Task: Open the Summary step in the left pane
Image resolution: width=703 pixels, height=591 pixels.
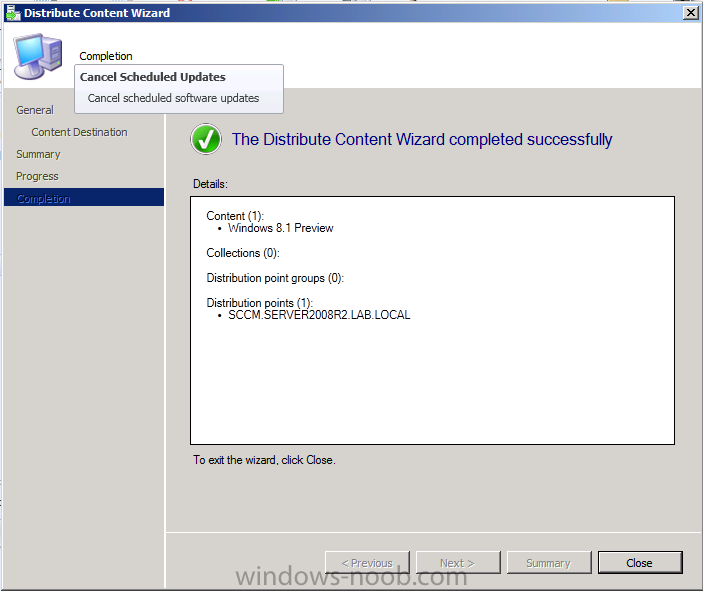Action: (38, 154)
